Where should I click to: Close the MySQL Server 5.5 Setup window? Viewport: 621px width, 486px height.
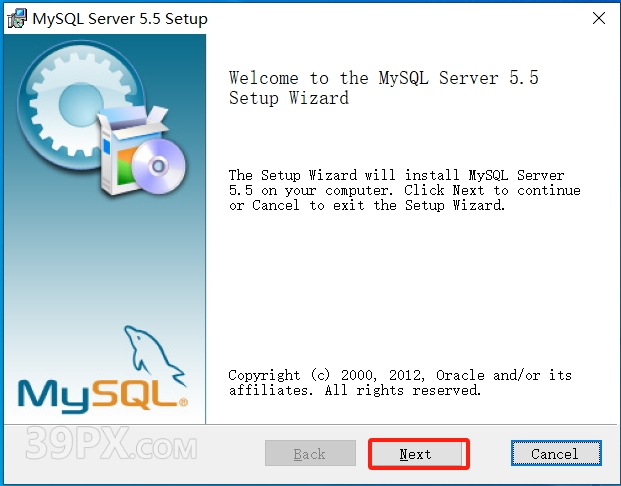pyautogui.click(x=598, y=18)
